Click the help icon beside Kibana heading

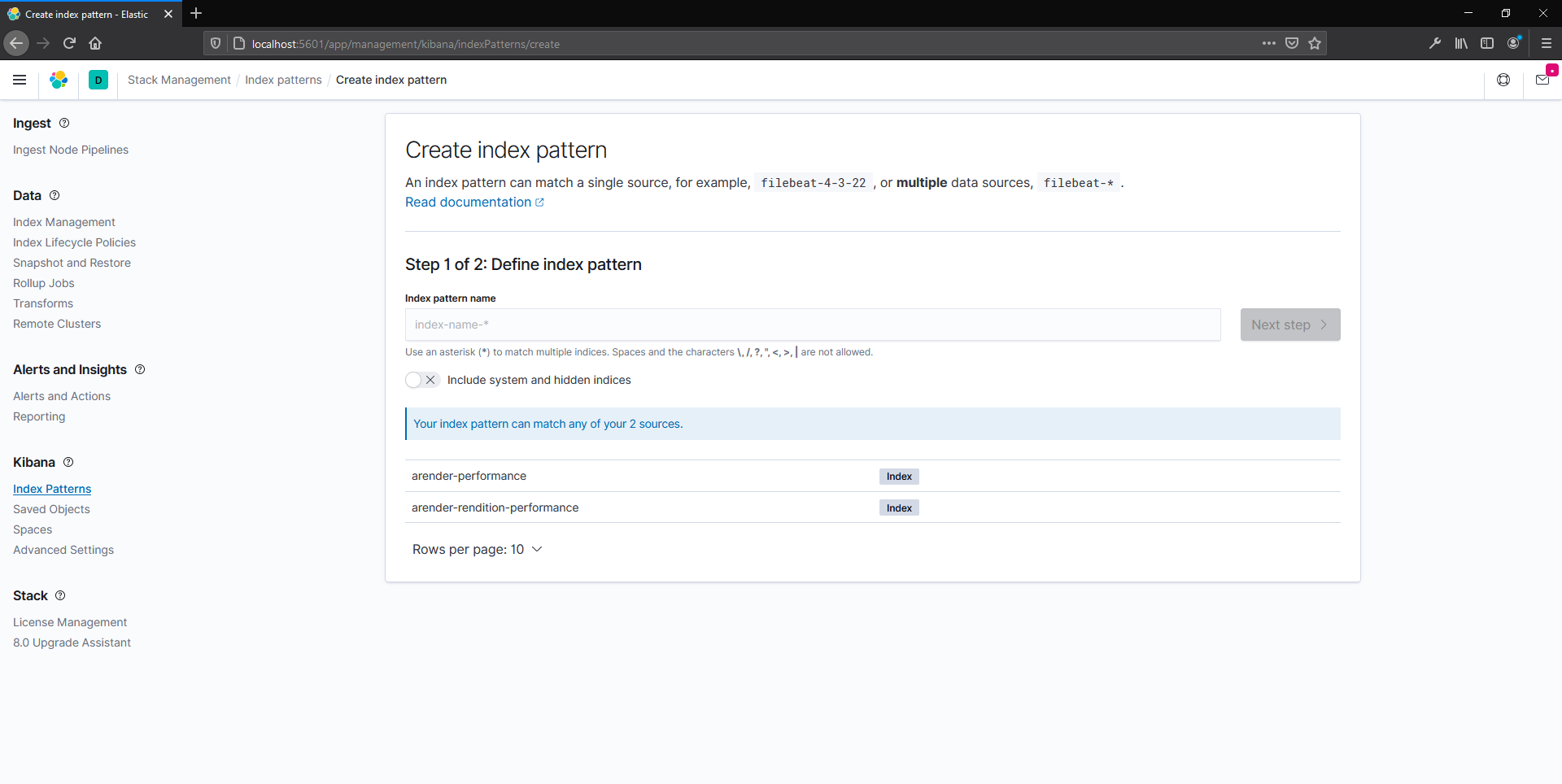[x=68, y=462]
